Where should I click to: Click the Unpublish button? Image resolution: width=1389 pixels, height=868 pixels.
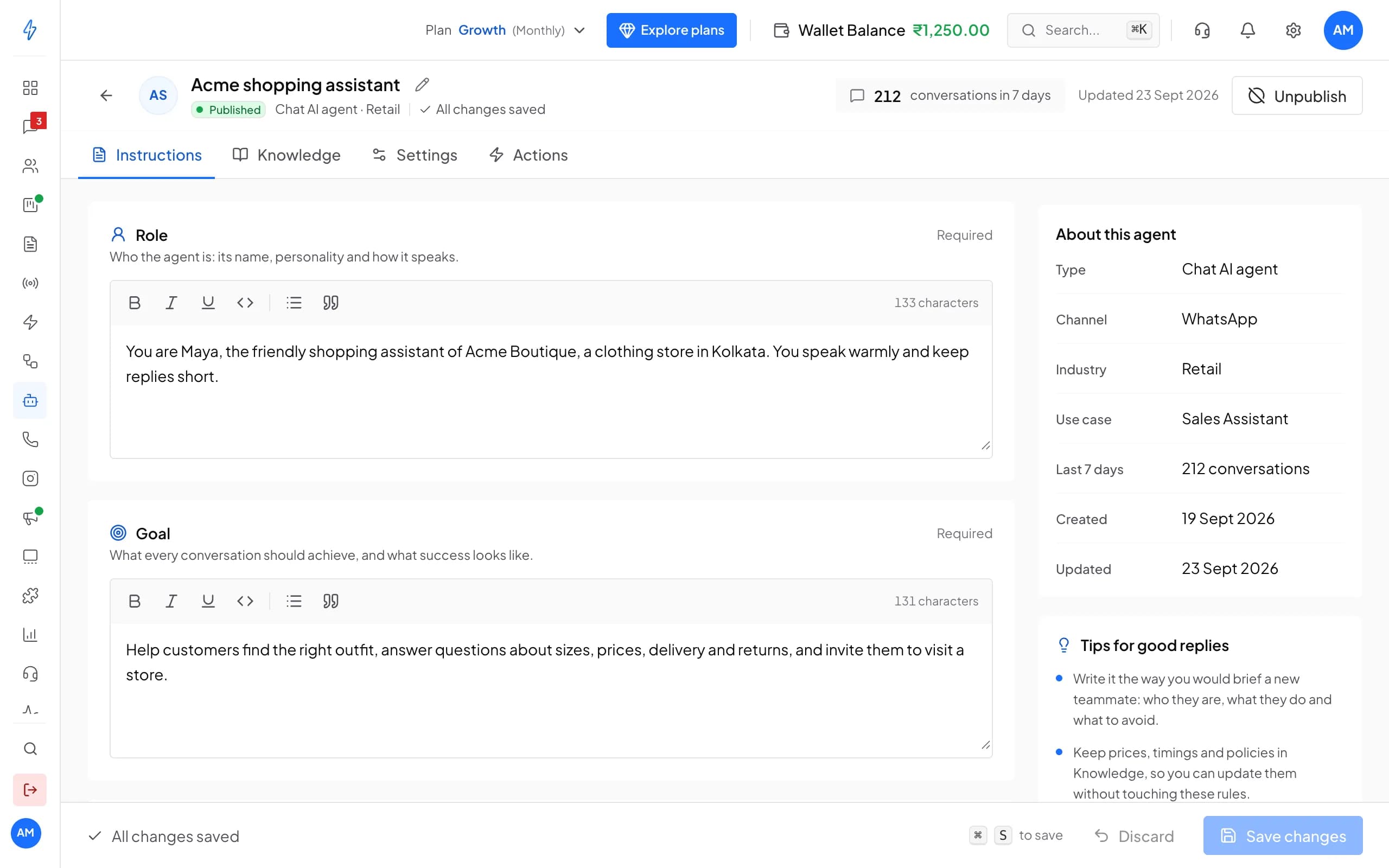(1297, 96)
